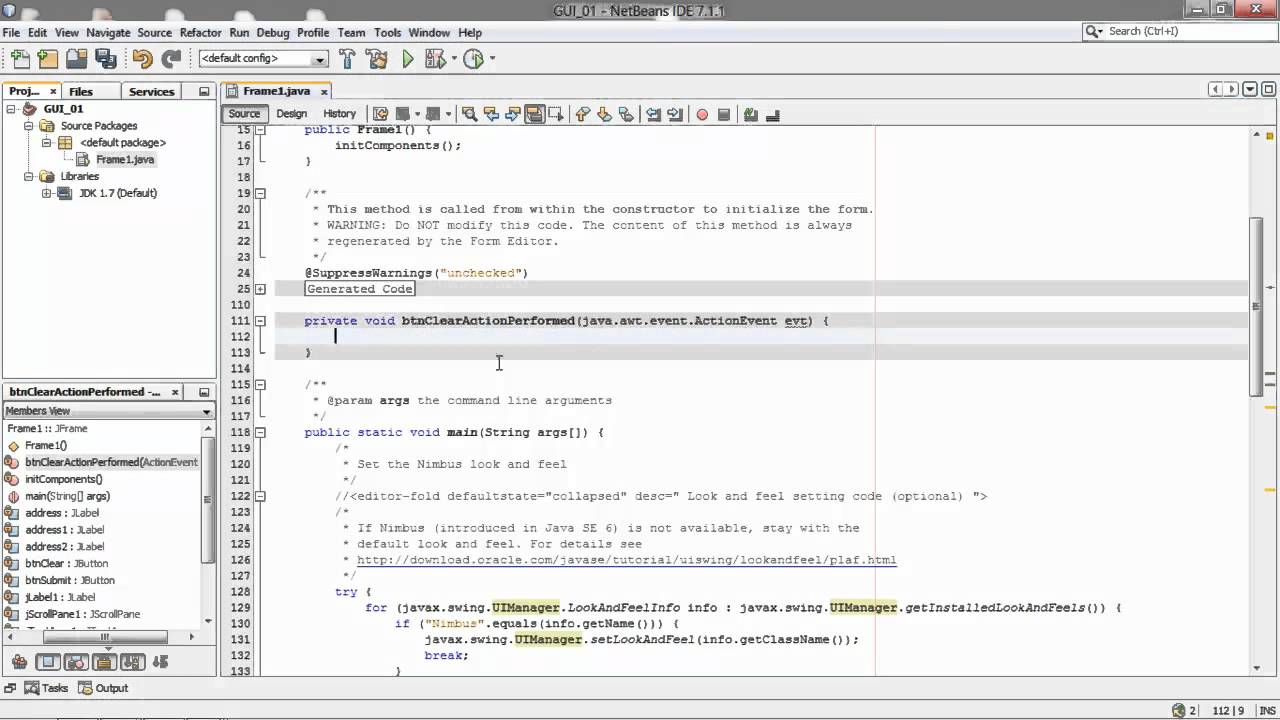Toggle Sort by Name in Navigator
The width and height of the screenshot is (1280, 720).
132,662
